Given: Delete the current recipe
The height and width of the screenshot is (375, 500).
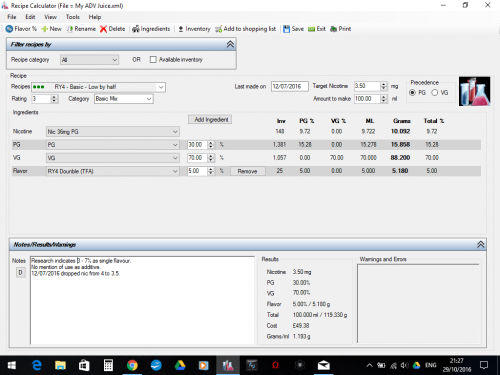Looking at the screenshot, I should coord(113,29).
